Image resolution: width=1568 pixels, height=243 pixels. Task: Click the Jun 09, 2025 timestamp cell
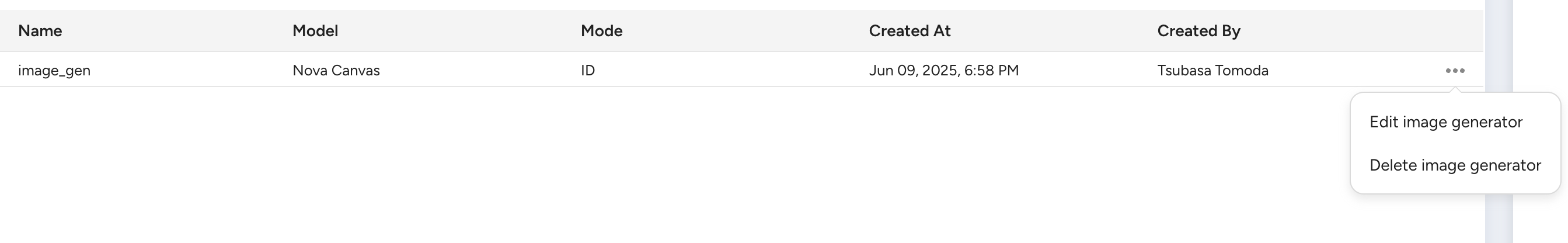pyautogui.click(x=943, y=71)
